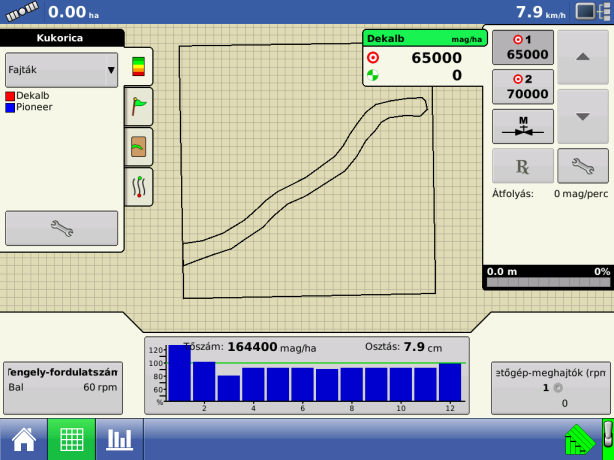Select the Dekalb variety label

tap(33, 96)
